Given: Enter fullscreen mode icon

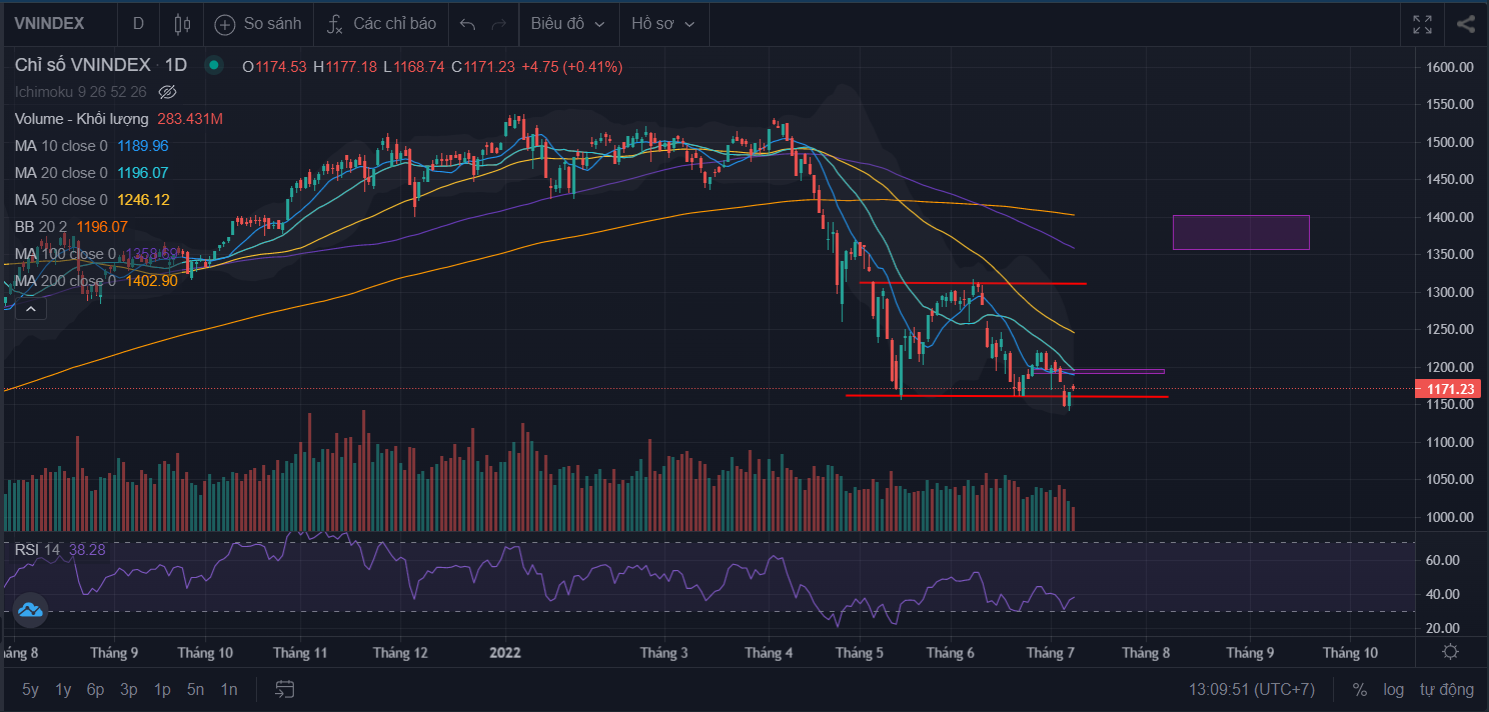Looking at the screenshot, I should 1422,24.
